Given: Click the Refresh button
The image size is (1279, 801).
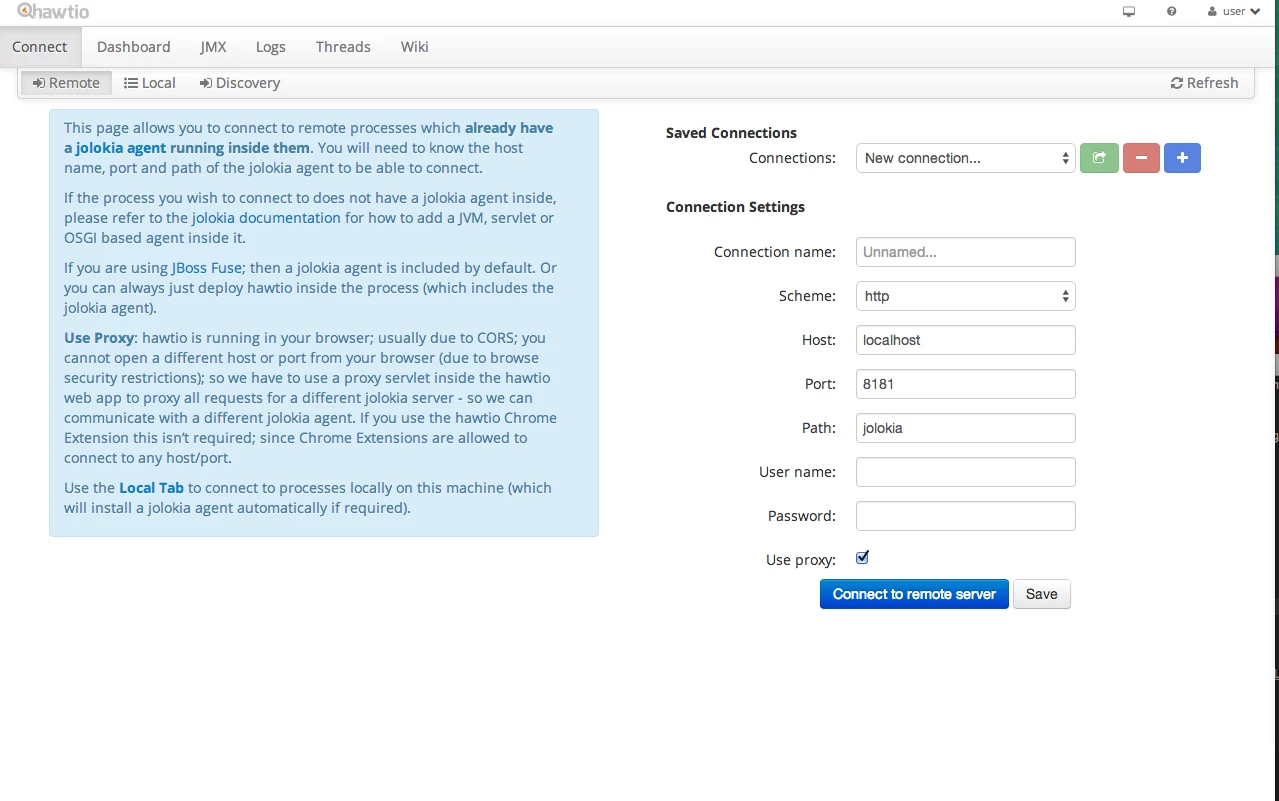Looking at the screenshot, I should point(1205,83).
